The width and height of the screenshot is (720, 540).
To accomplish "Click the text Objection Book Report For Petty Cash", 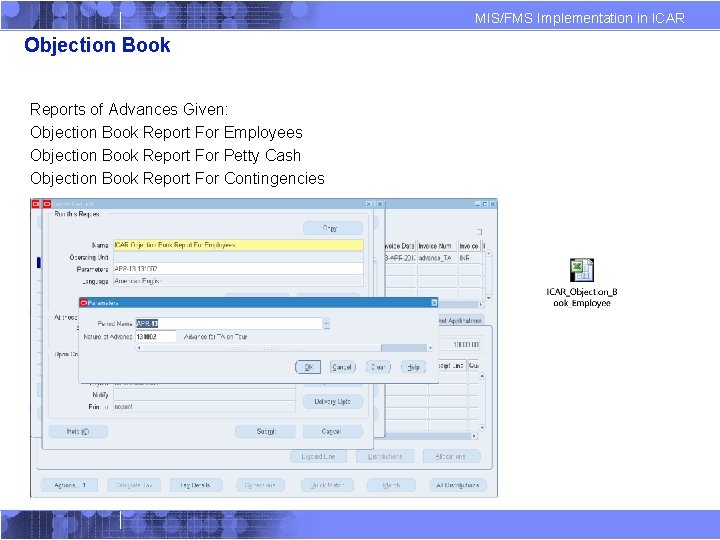I will click(165, 155).
